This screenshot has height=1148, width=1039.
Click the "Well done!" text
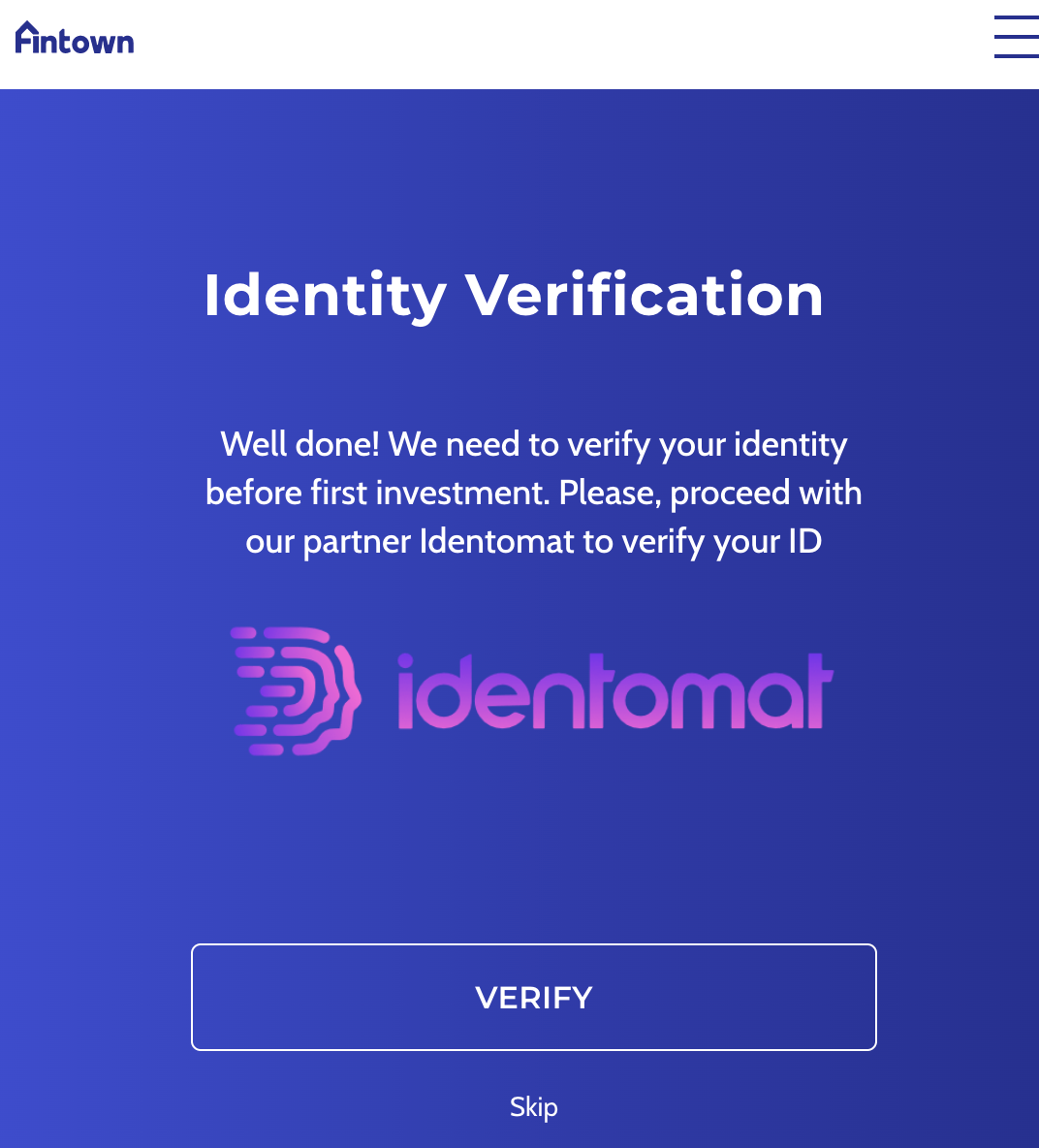tap(300, 444)
